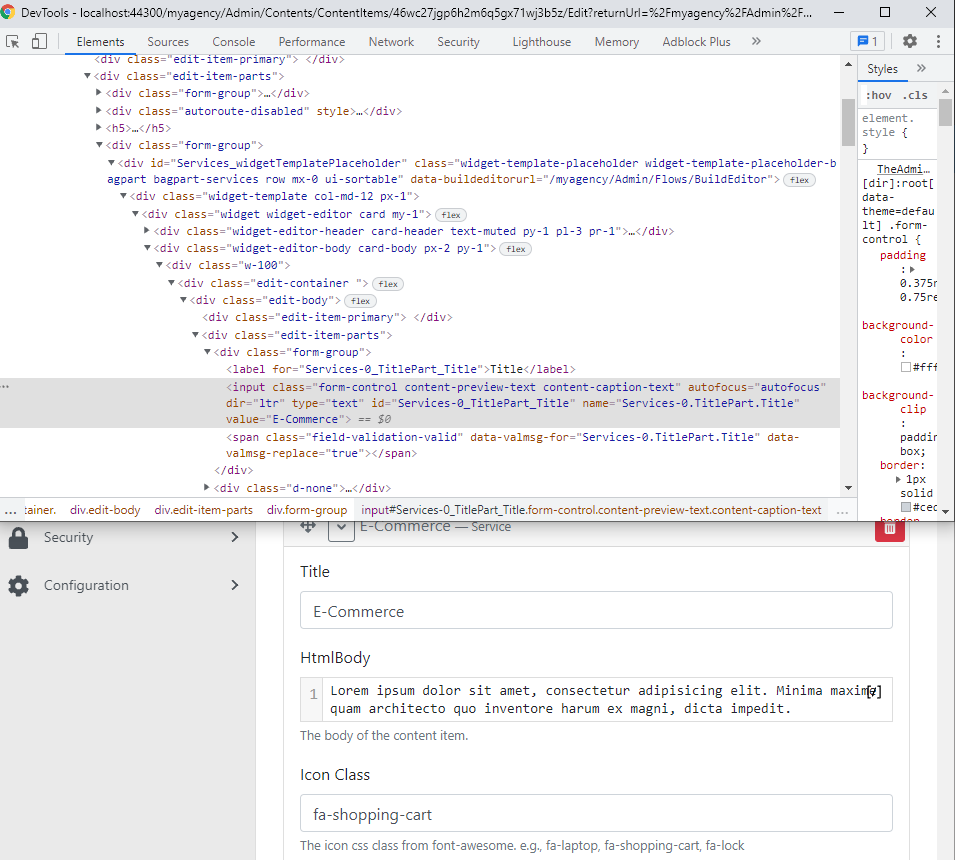Expand the padding shorthand triangle in Styles
Screen dimensions: 955x860
(x=912, y=269)
